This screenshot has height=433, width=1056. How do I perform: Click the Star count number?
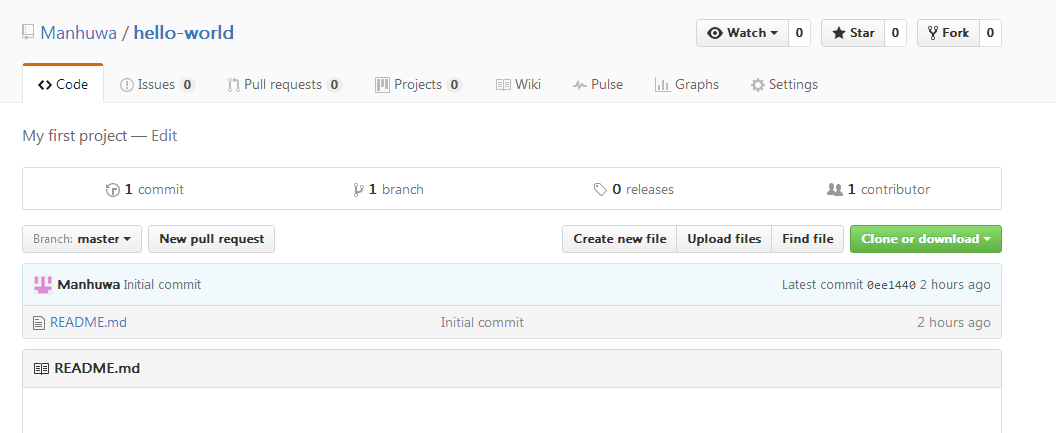pyautogui.click(x=895, y=33)
